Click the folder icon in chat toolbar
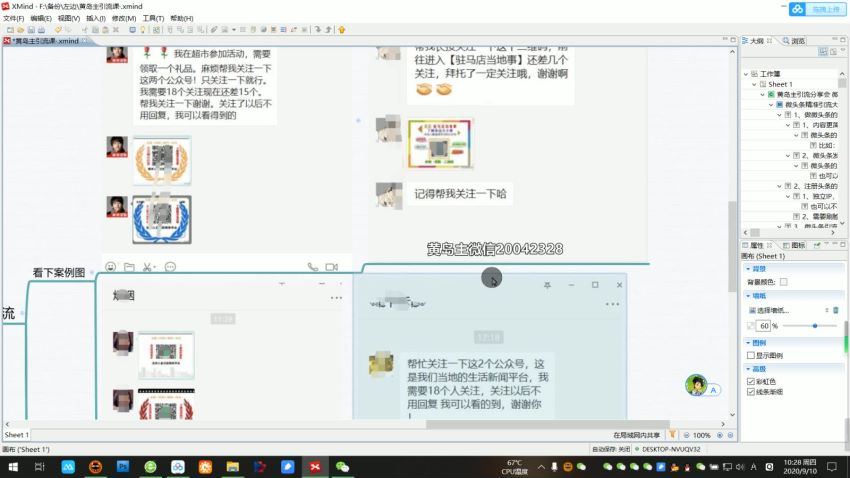Viewport: 850px width, 478px height. tap(130, 267)
